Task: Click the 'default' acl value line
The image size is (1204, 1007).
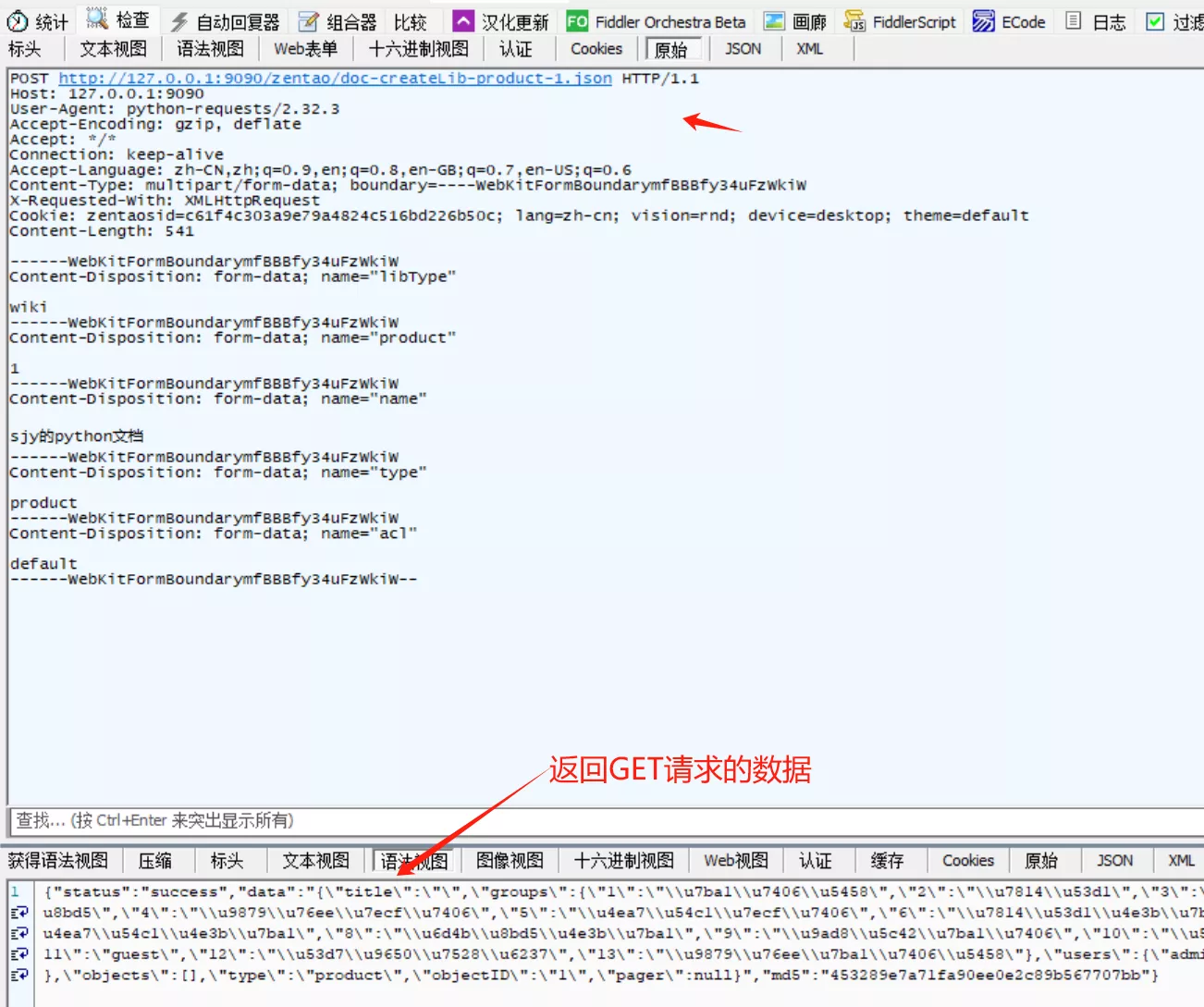Action: coord(43,564)
